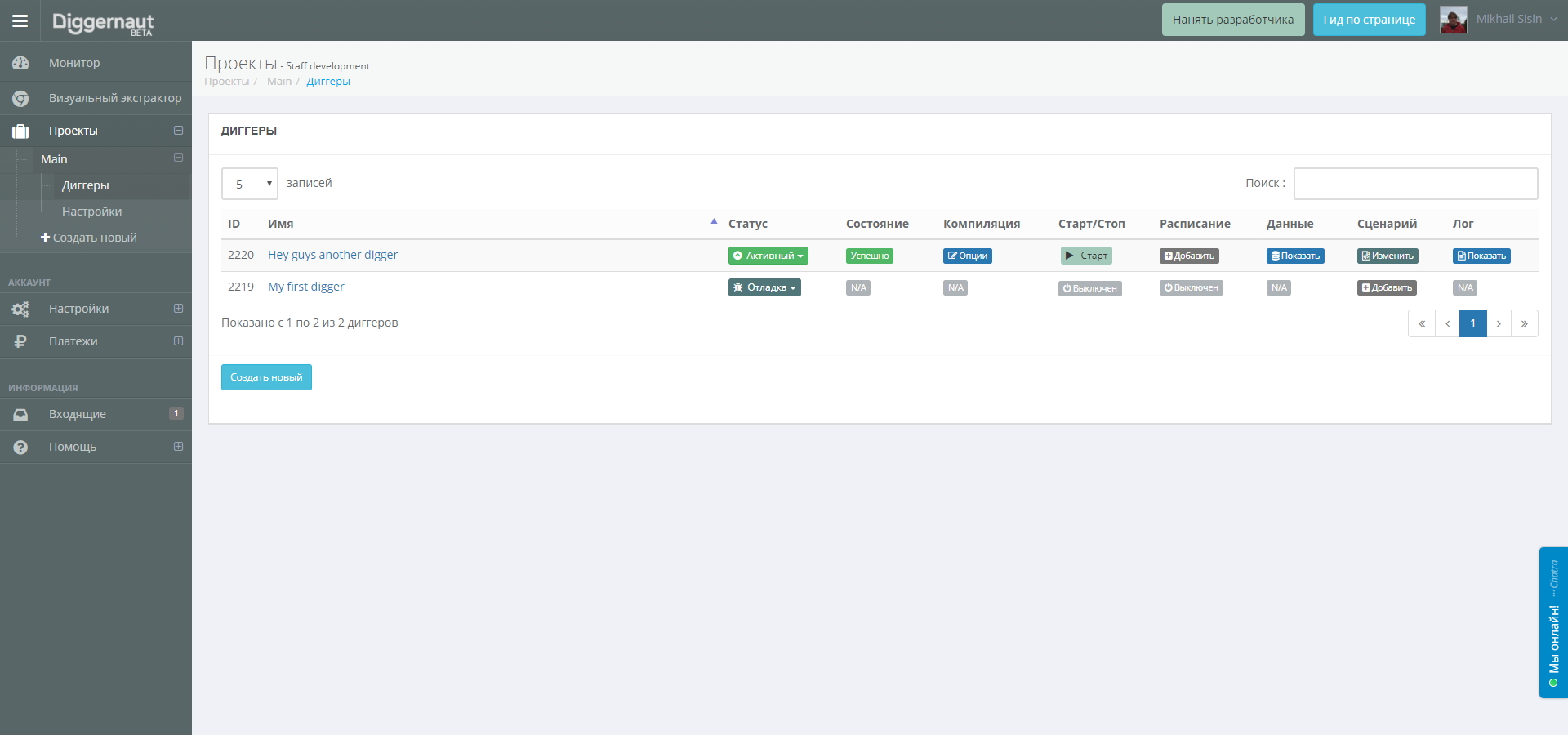Open the Hey guys another digger link
This screenshot has height=735, width=1568.
(333, 255)
